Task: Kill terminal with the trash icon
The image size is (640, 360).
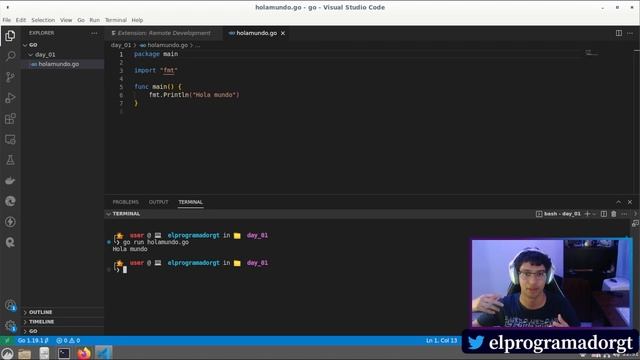Action: [613, 213]
